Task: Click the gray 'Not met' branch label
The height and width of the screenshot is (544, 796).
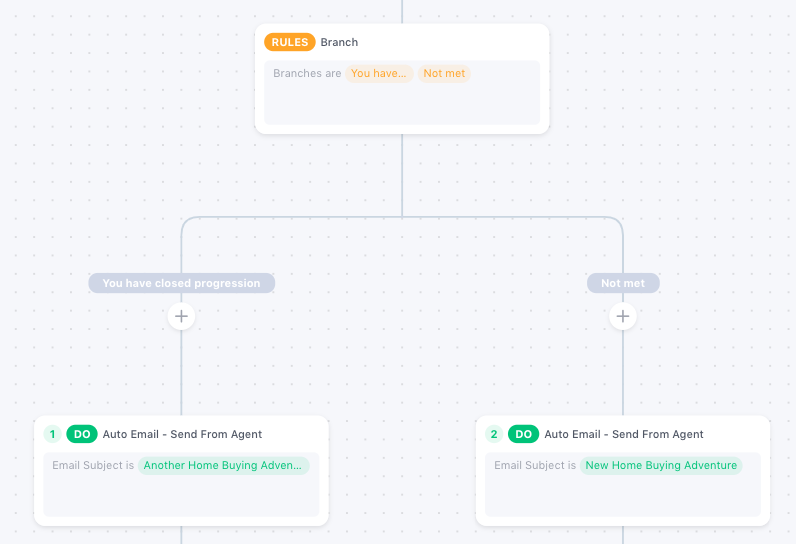Action: pyautogui.click(x=623, y=283)
